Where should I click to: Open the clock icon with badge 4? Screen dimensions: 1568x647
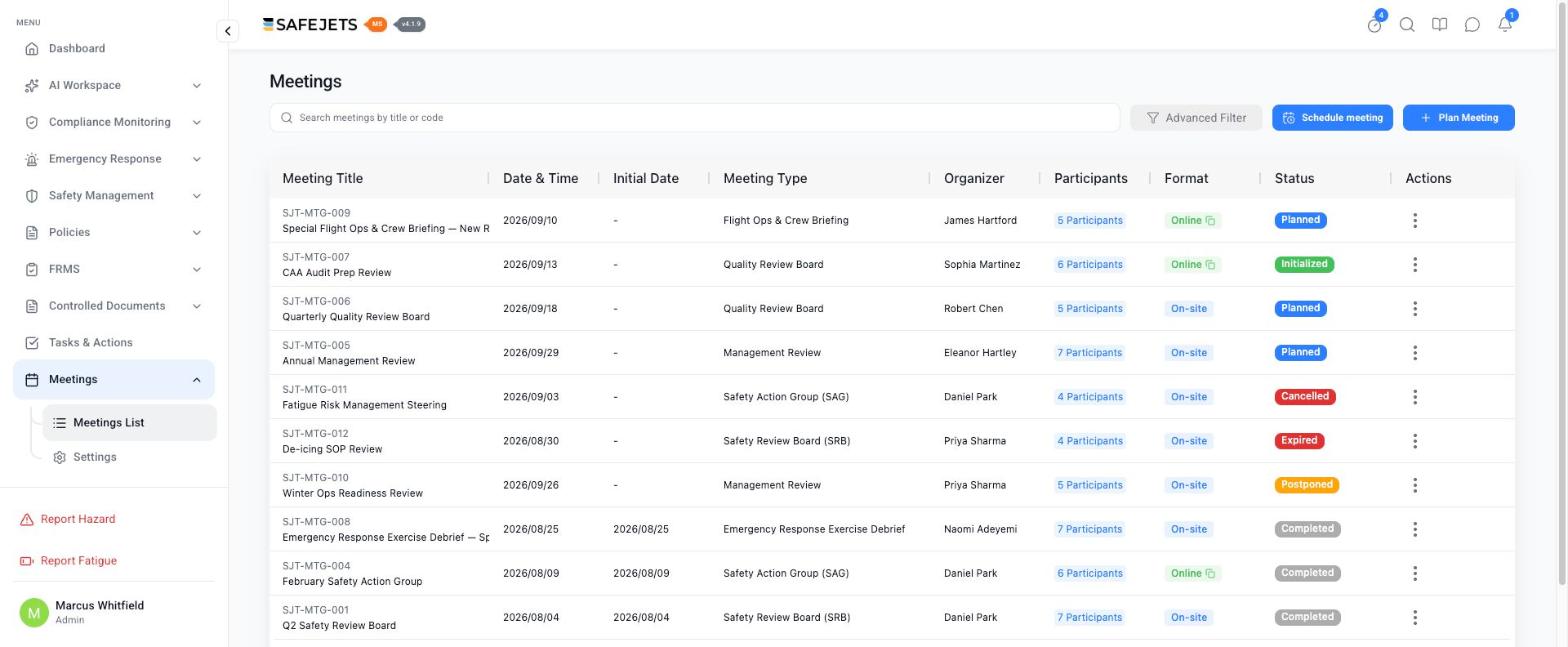pyautogui.click(x=1374, y=25)
